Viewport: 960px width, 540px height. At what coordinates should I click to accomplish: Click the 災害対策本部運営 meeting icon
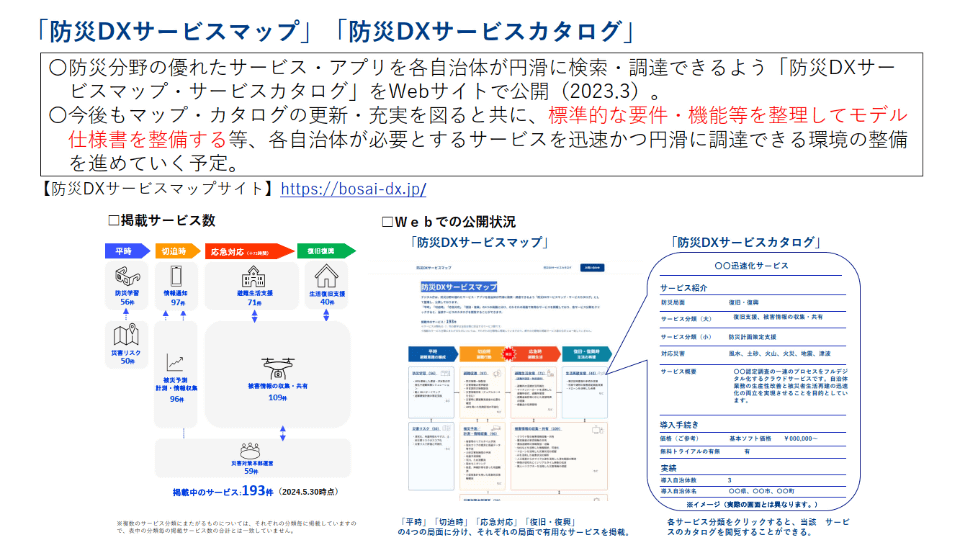250,451
